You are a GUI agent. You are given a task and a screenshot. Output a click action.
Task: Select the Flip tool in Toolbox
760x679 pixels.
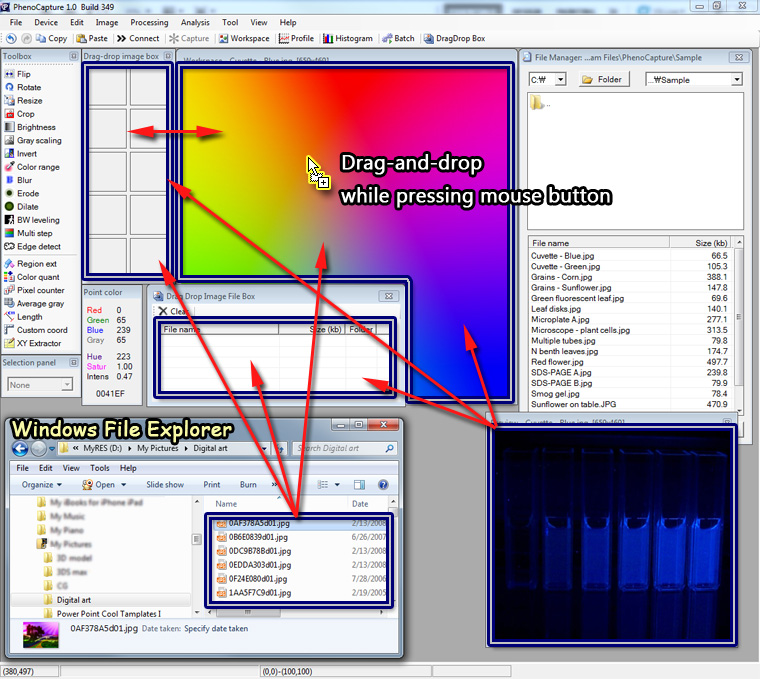coord(23,74)
